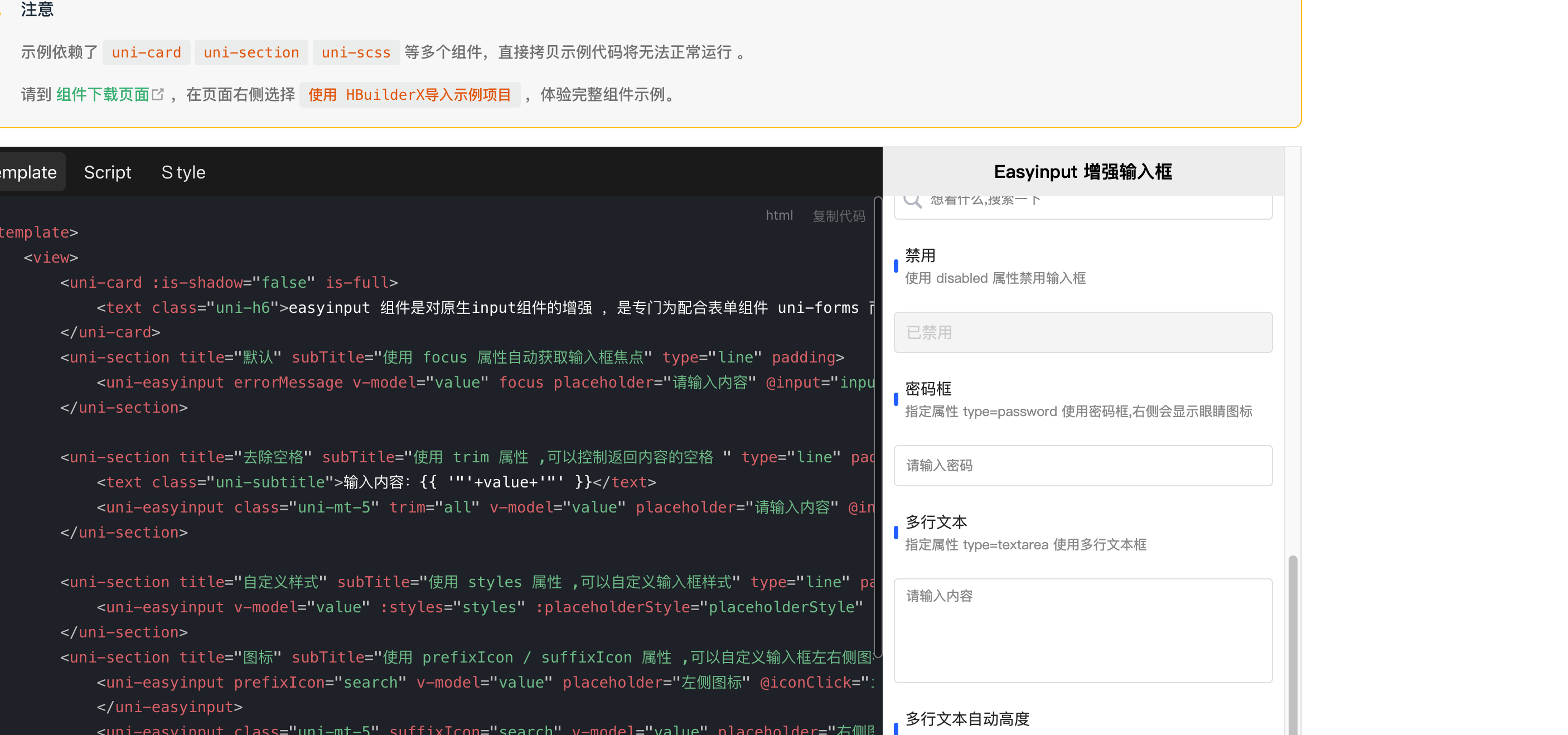
Task: Click the 禁用 section heading
Action: point(919,255)
